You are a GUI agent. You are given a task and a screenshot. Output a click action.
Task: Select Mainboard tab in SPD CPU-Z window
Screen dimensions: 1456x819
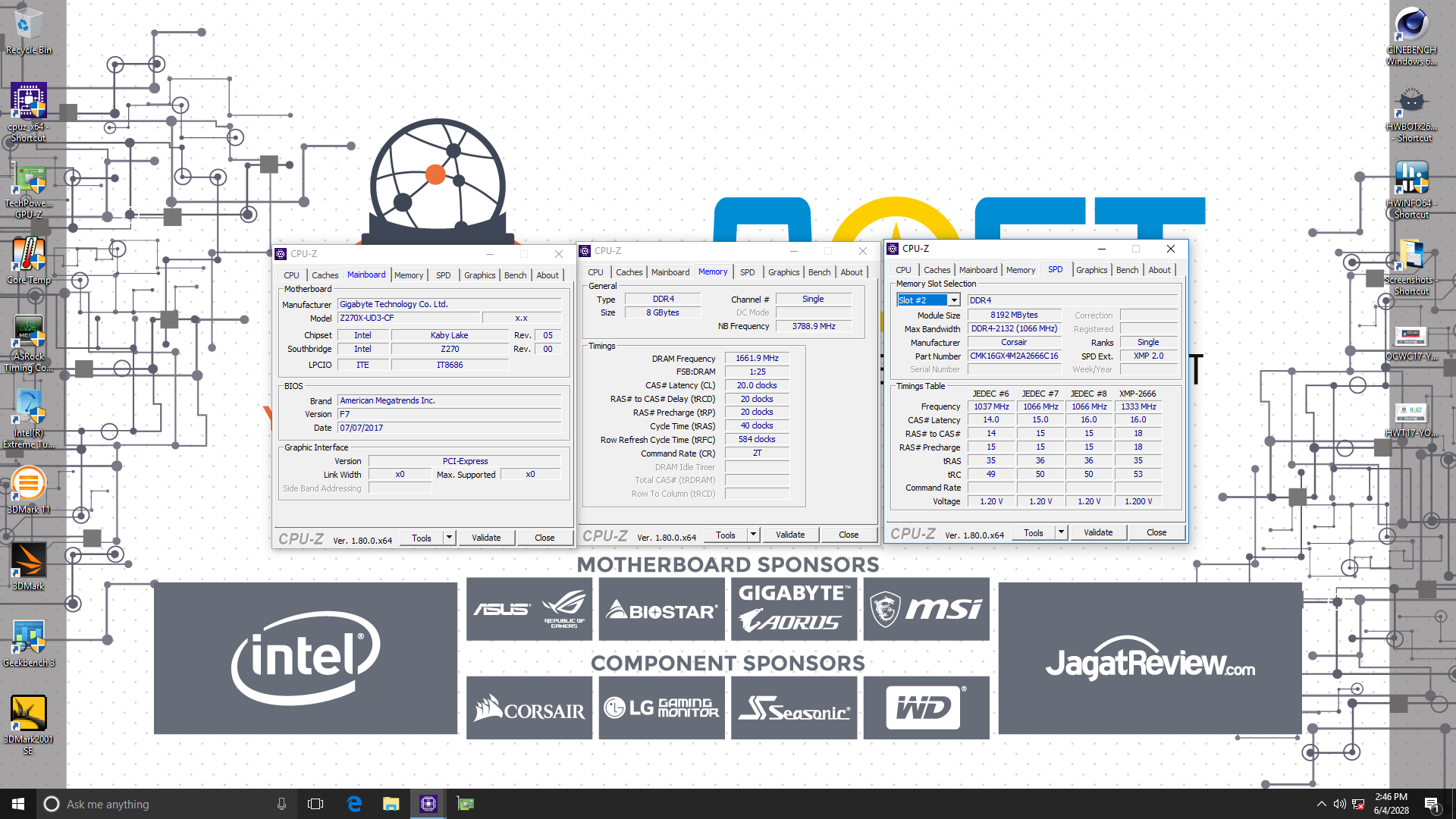point(978,270)
